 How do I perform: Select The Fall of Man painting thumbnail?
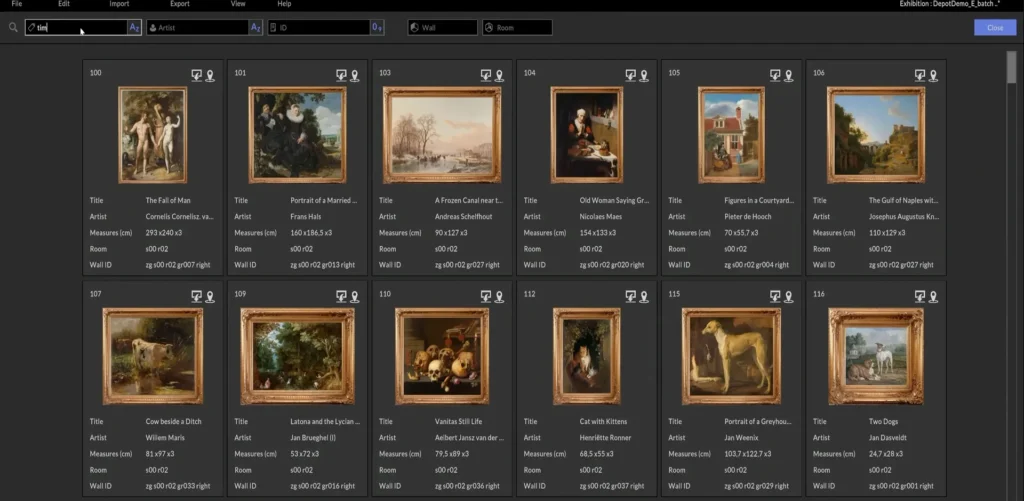tap(153, 135)
